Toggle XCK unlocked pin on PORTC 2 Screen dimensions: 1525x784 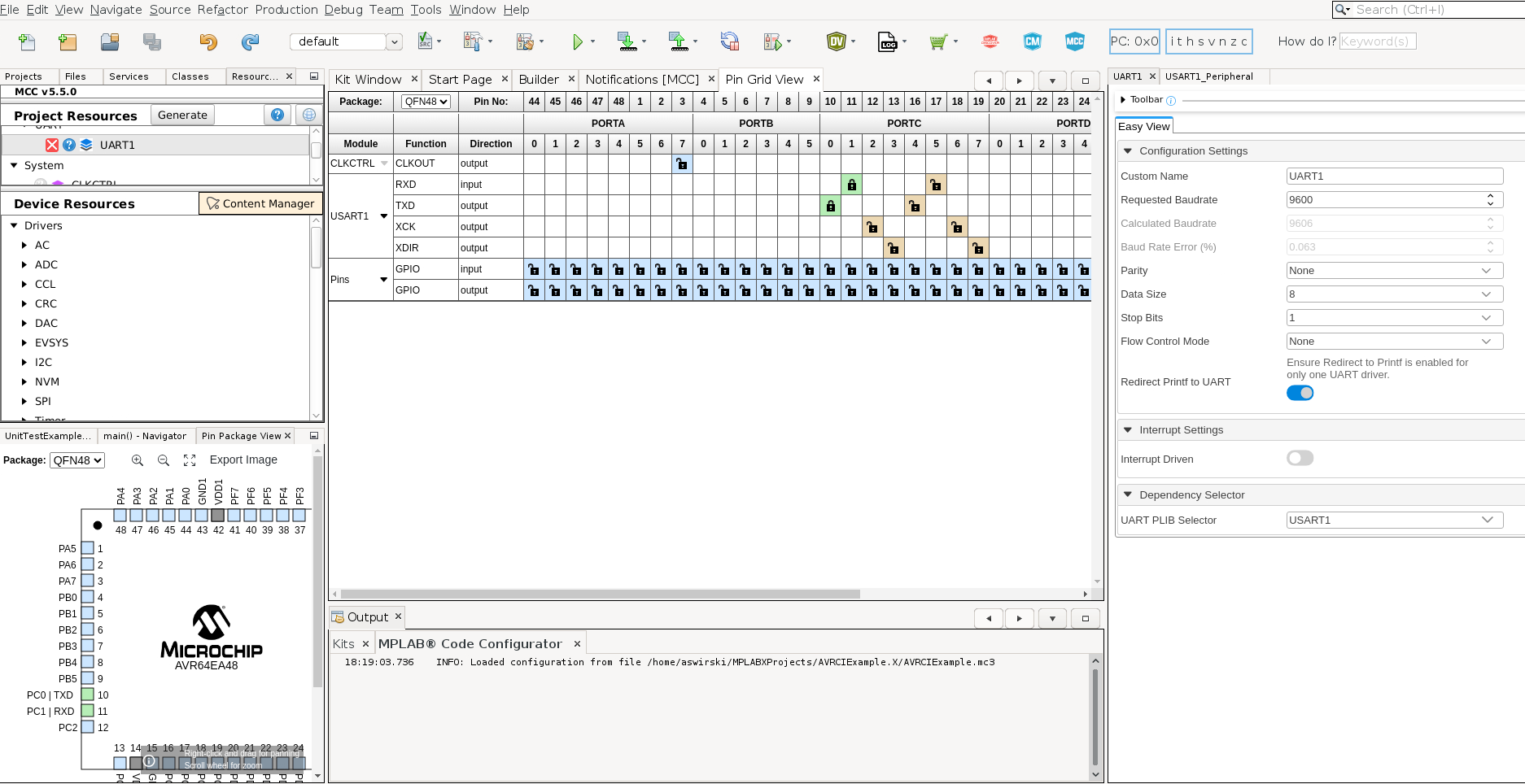(872, 227)
